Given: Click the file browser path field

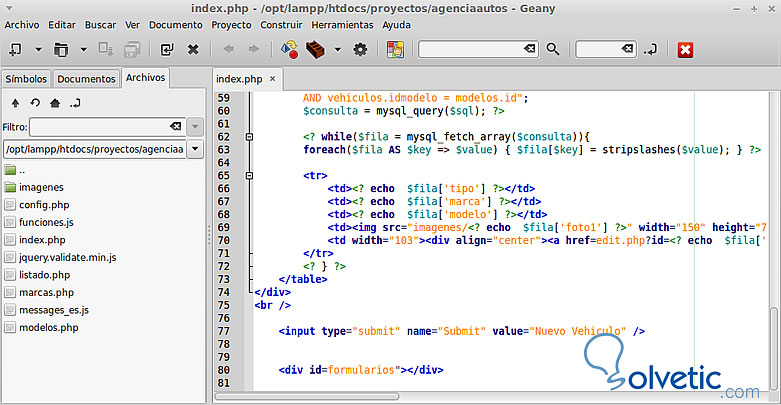Looking at the screenshot, I should tap(95, 149).
